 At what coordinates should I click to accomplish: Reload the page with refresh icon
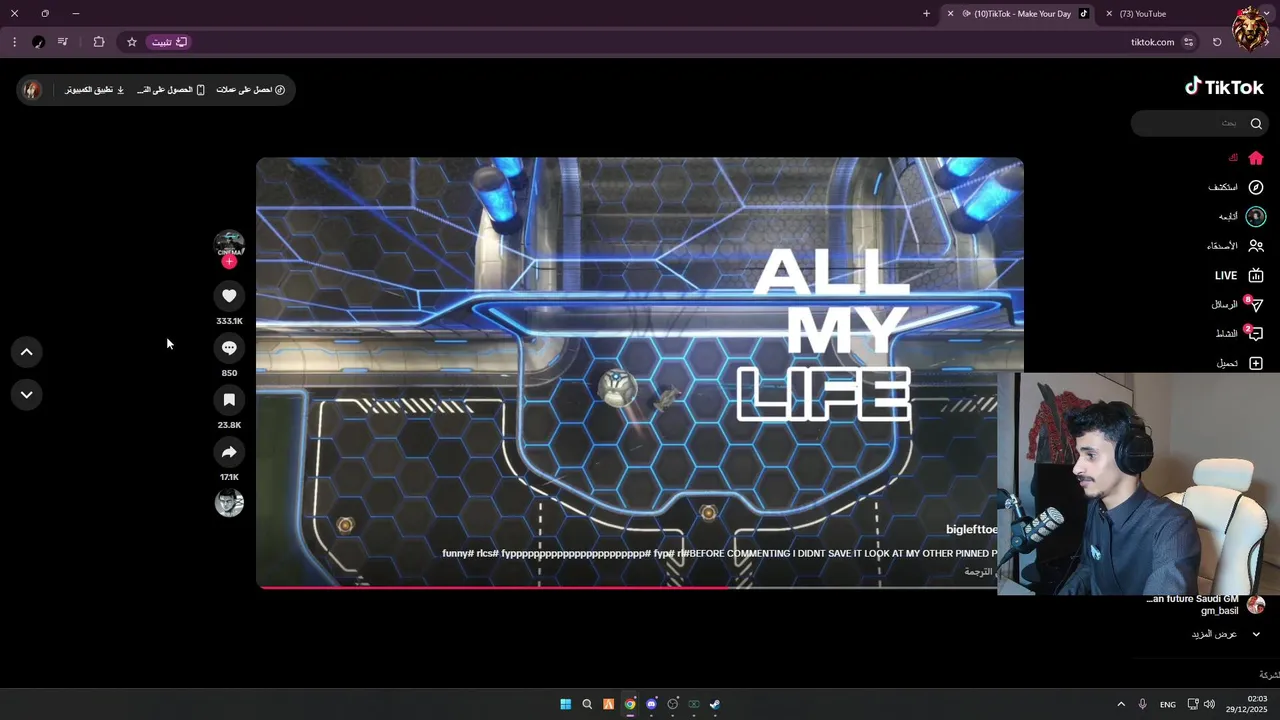click(x=1217, y=42)
